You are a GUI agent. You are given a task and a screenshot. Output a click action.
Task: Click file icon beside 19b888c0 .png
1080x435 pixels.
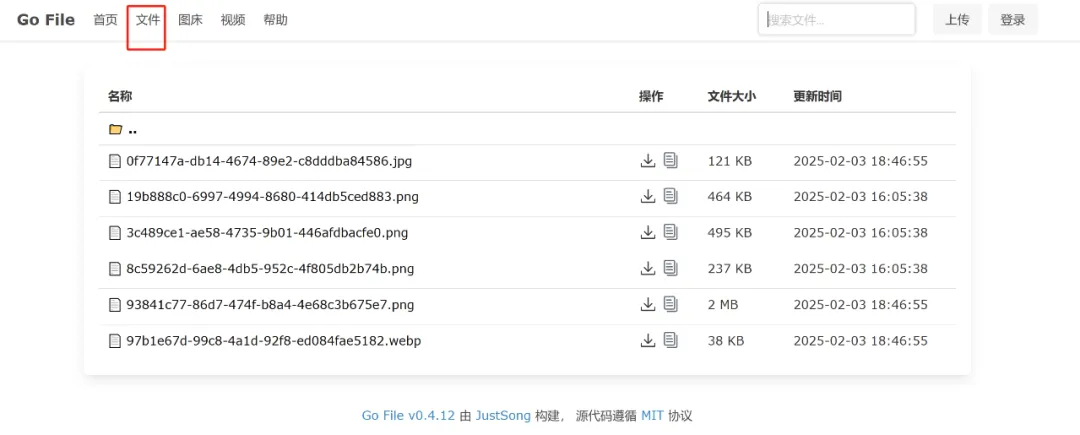tap(115, 197)
